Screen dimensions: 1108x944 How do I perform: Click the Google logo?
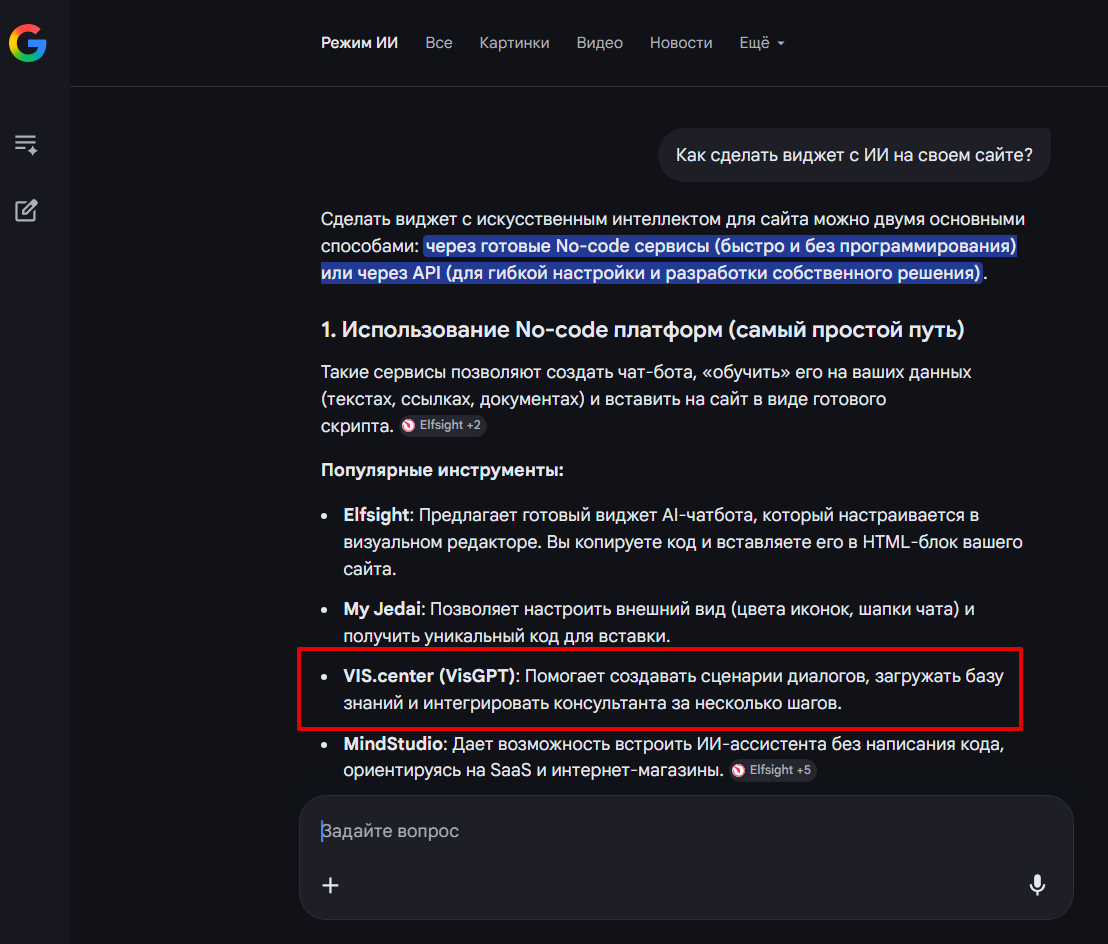point(27,43)
